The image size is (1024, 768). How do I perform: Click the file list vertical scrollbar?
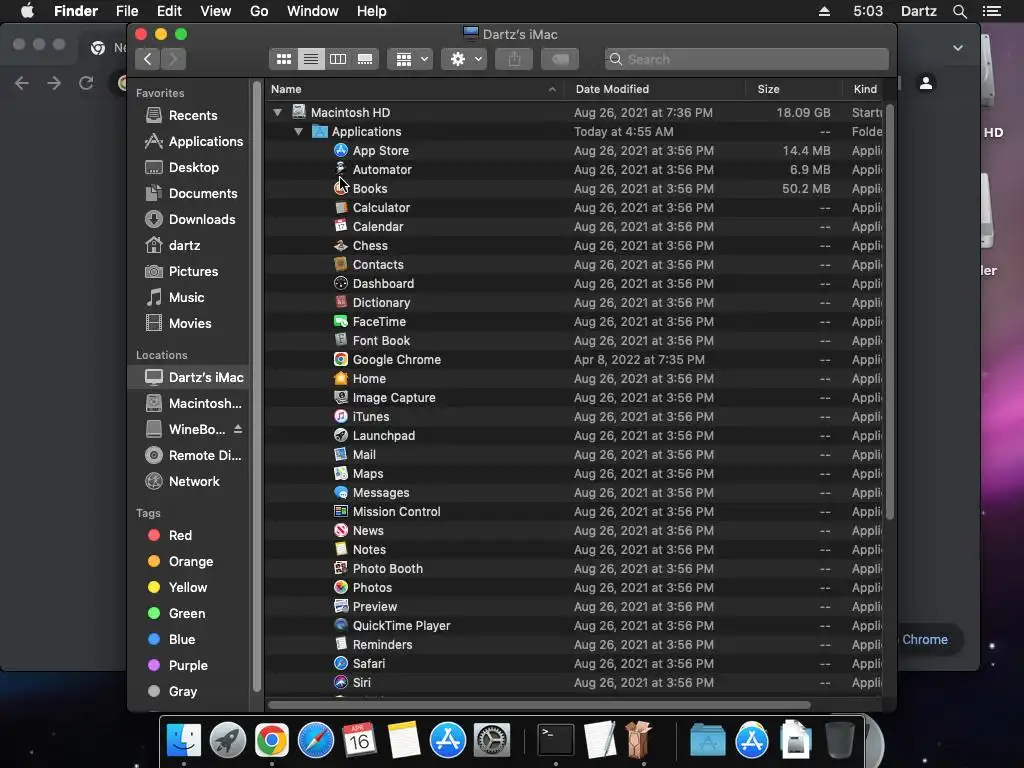889,312
